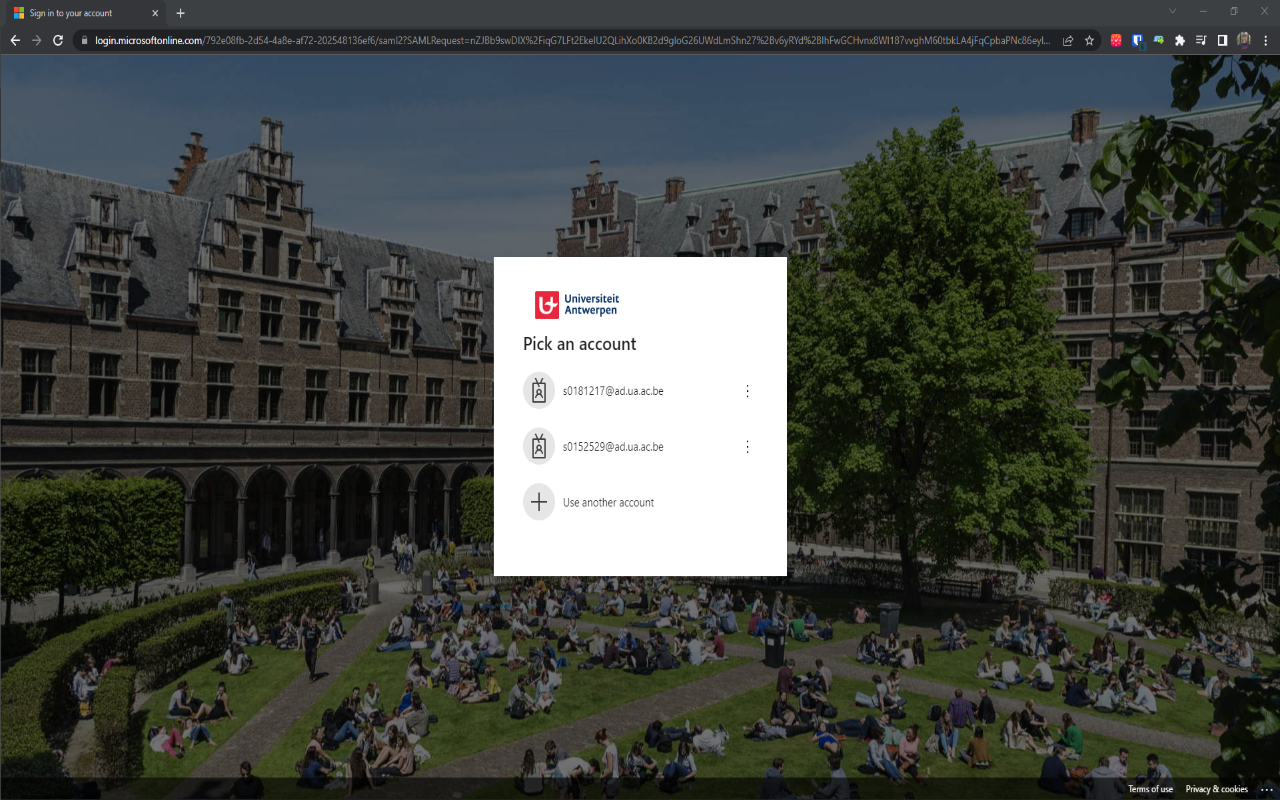Open the Chrome three-dot menu
Screen dimensions: 1280x800
click(1265, 41)
